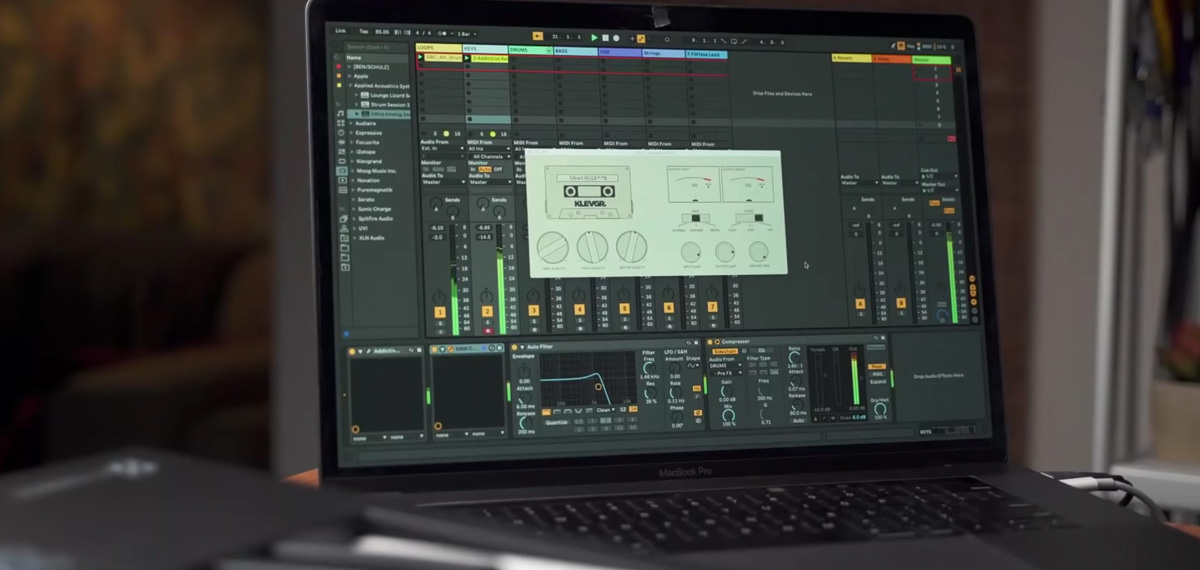Toggle track 3 activator button
Viewport: 1200px width, 570px height.
tap(534, 311)
